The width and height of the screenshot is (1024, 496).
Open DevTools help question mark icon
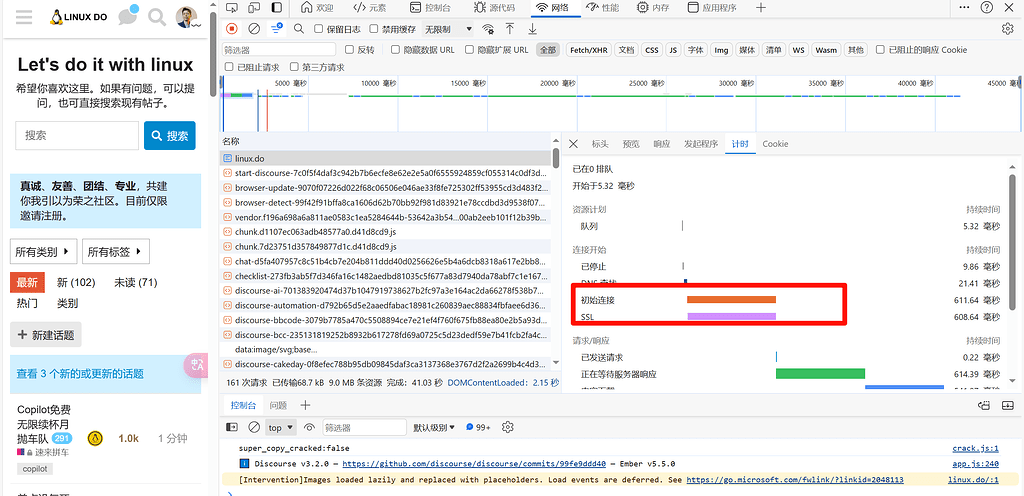pyautogui.click(x=987, y=8)
